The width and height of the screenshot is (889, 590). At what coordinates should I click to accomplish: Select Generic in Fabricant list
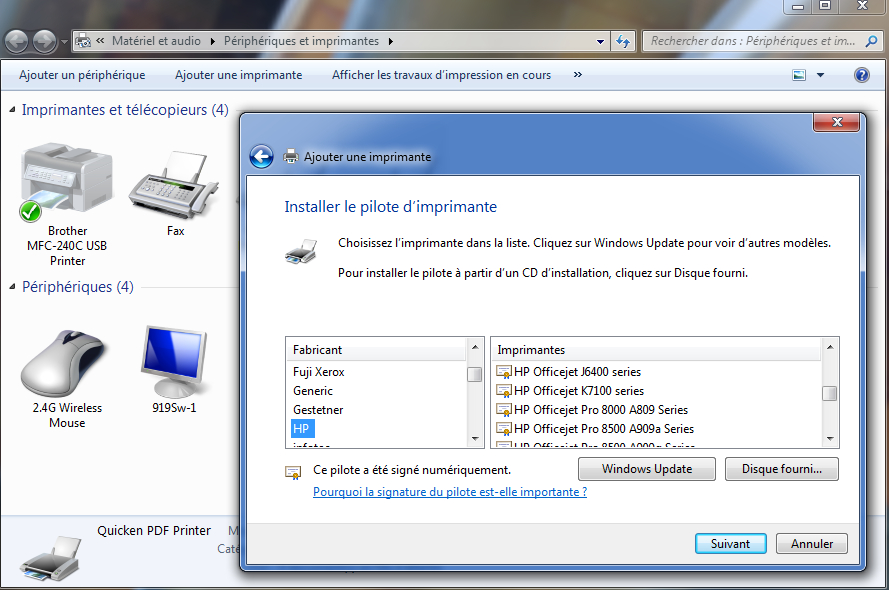point(313,391)
